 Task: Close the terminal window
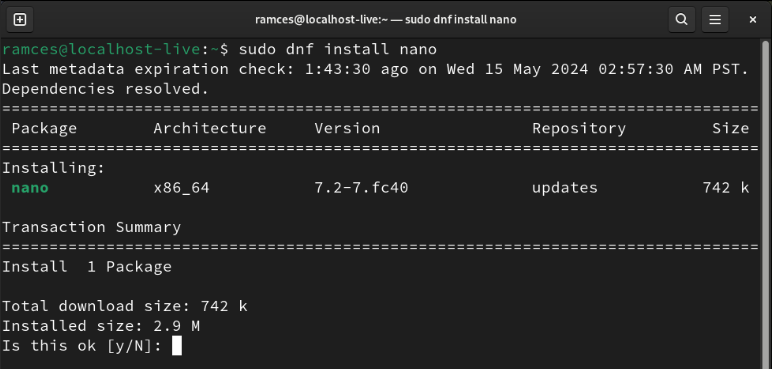click(x=752, y=20)
